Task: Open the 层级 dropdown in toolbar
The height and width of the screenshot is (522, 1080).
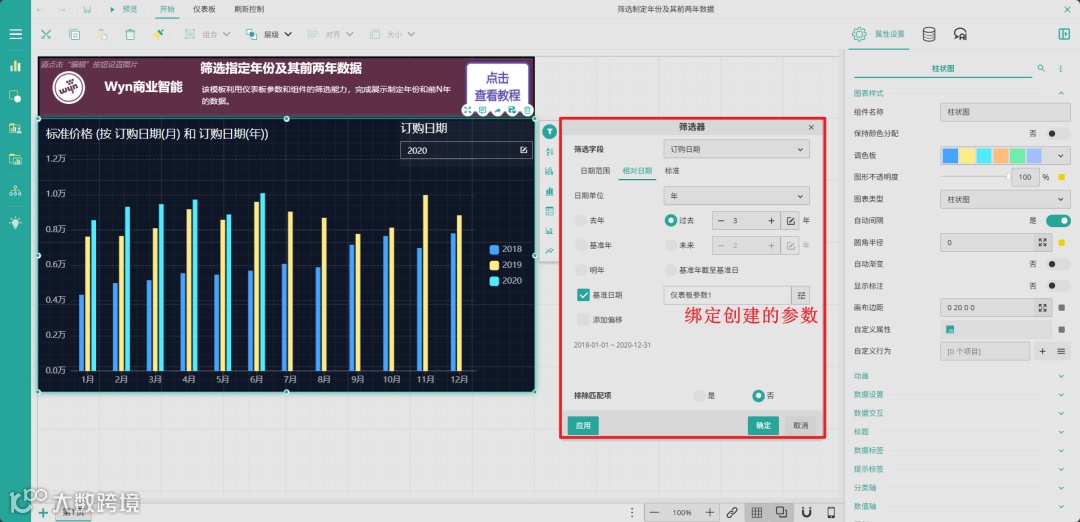Action: [269, 34]
